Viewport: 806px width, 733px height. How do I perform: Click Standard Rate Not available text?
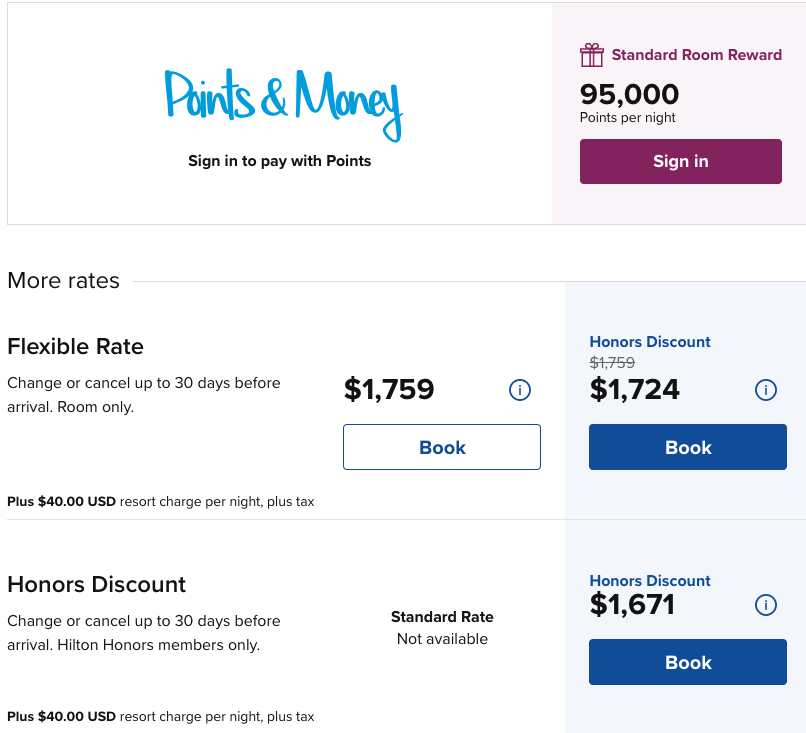click(x=442, y=628)
